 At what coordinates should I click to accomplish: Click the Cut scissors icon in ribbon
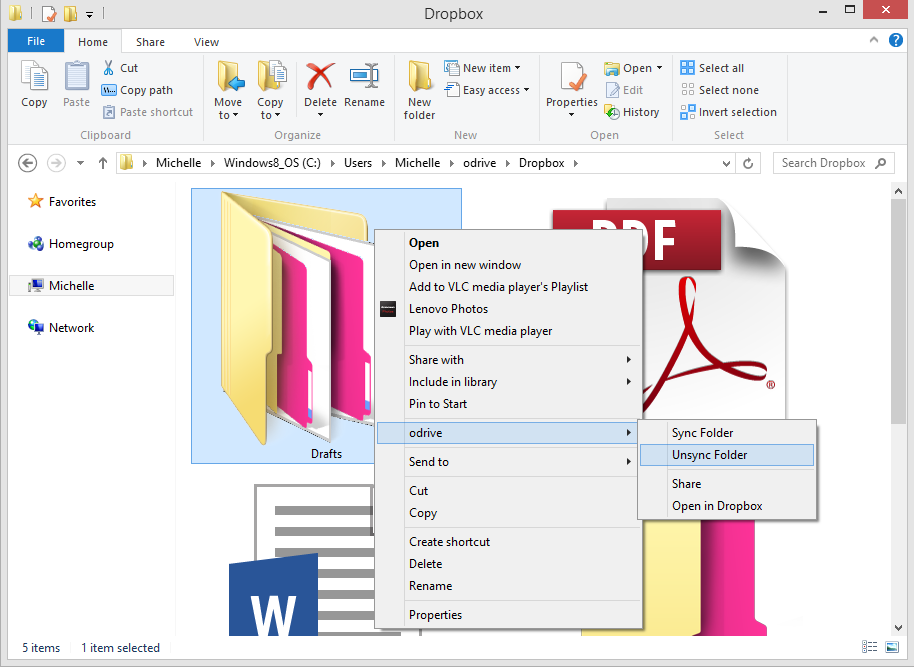point(108,68)
